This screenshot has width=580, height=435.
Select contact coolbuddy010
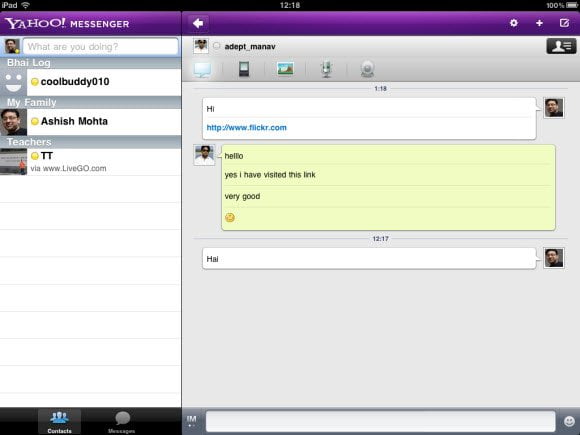tap(91, 82)
